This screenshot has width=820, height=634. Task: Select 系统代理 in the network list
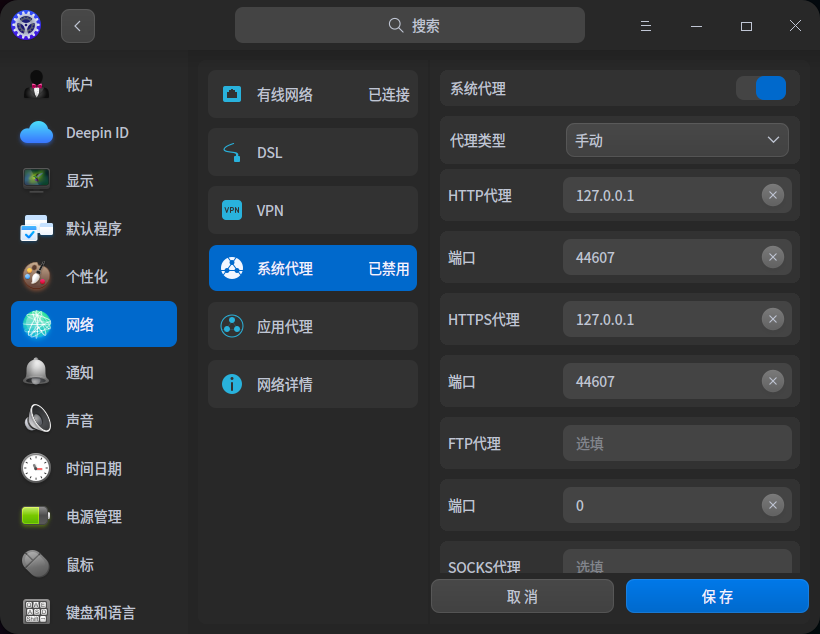pyautogui.click(x=313, y=268)
